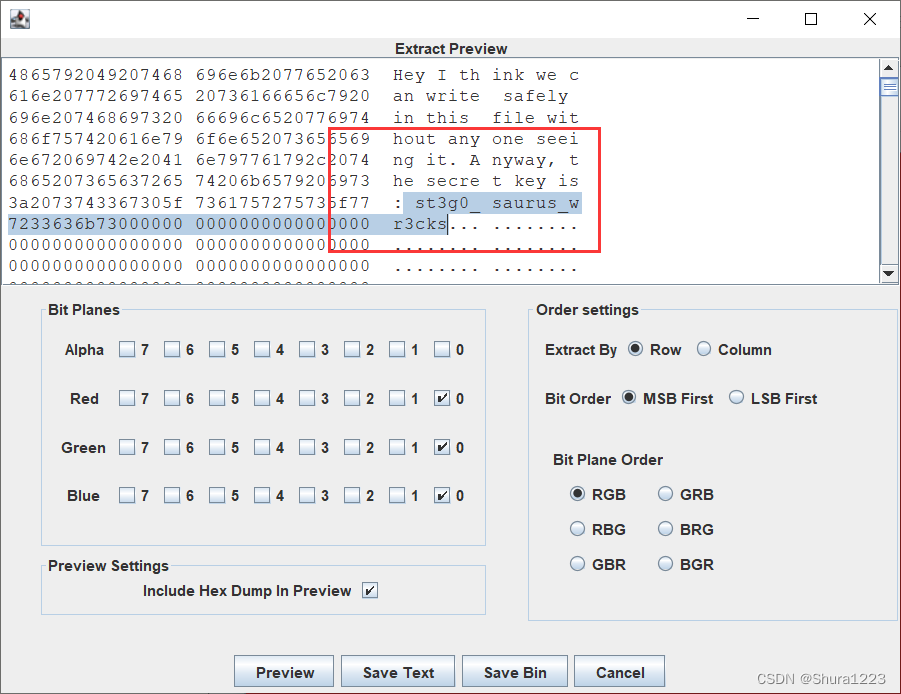Image resolution: width=901 pixels, height=694 pixels.
Task: Choose RBG bit plane order
Action: point(577,529)
